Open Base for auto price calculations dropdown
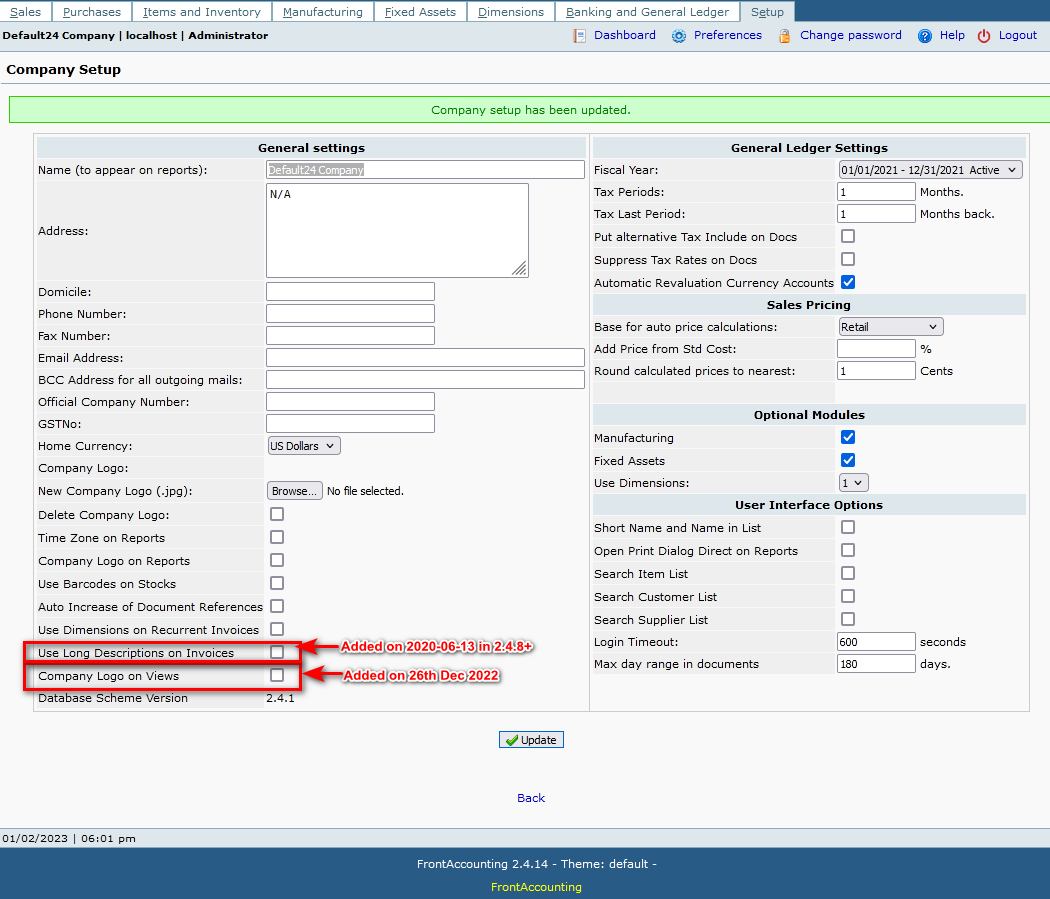This screenshot has height=899, width=1050. coord(891,327)
